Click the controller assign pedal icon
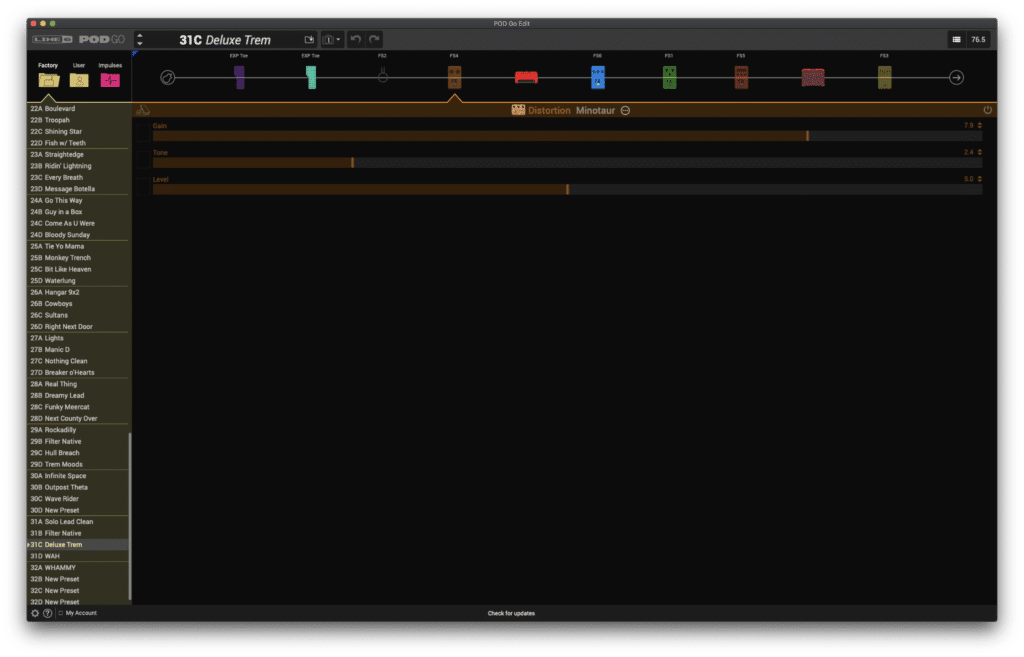This screenshot has width=1024, height=657. (x=142, y=110)
